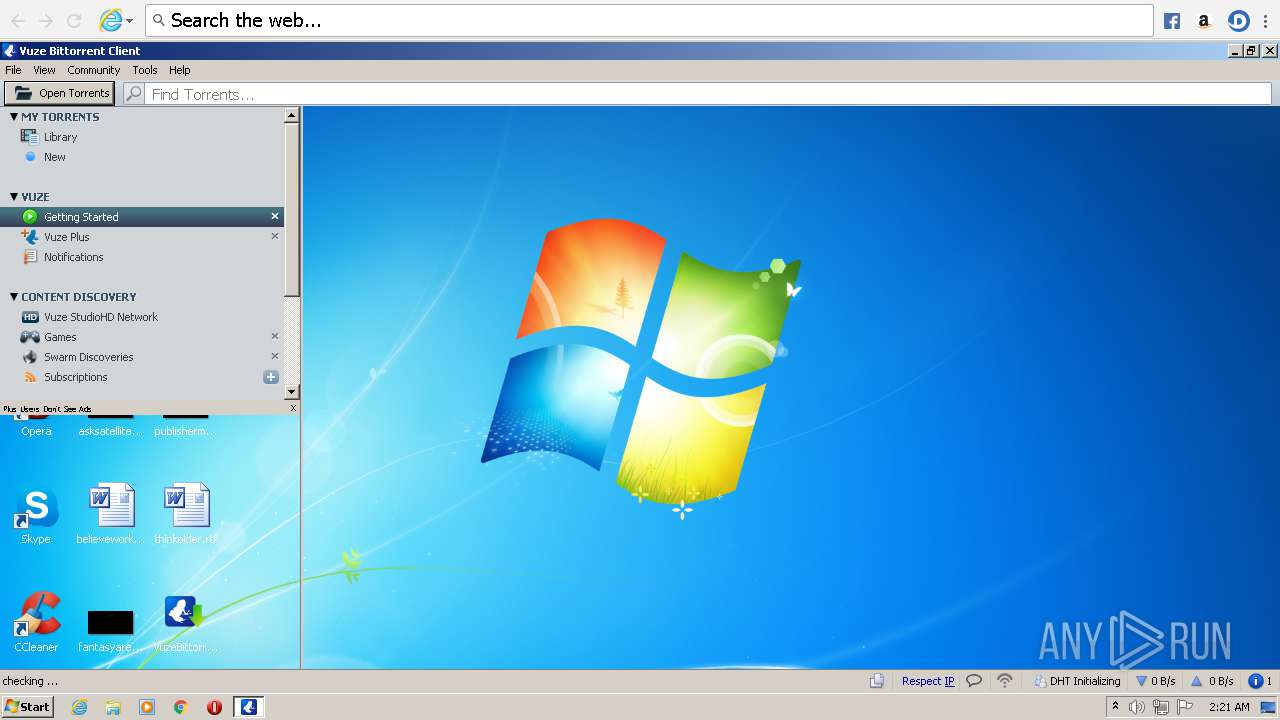Open the Notifications icon
The width and height of the screenshot is (1280, 720).
pos(30,257)
